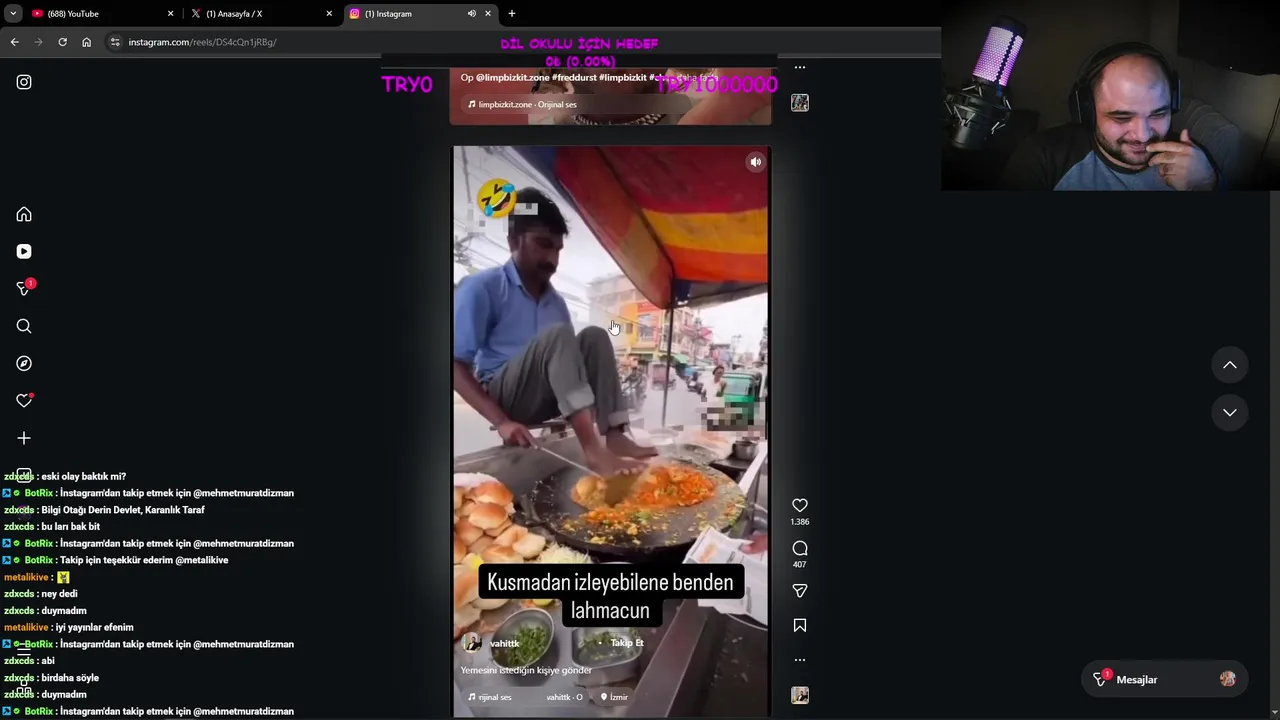Click the İzmir location tag

[x=614, y=697]
